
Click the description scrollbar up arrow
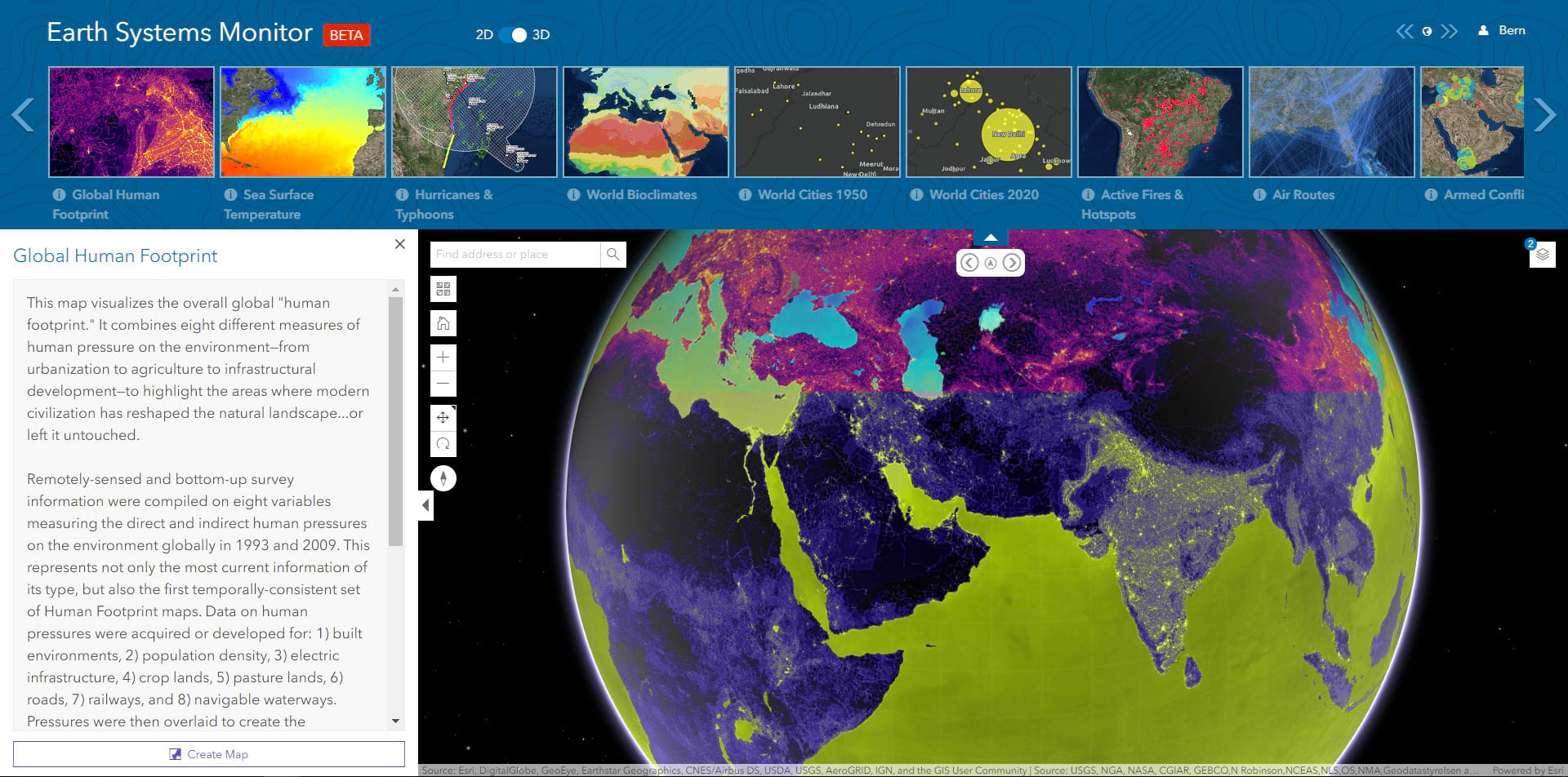click(x=396, y=289)
